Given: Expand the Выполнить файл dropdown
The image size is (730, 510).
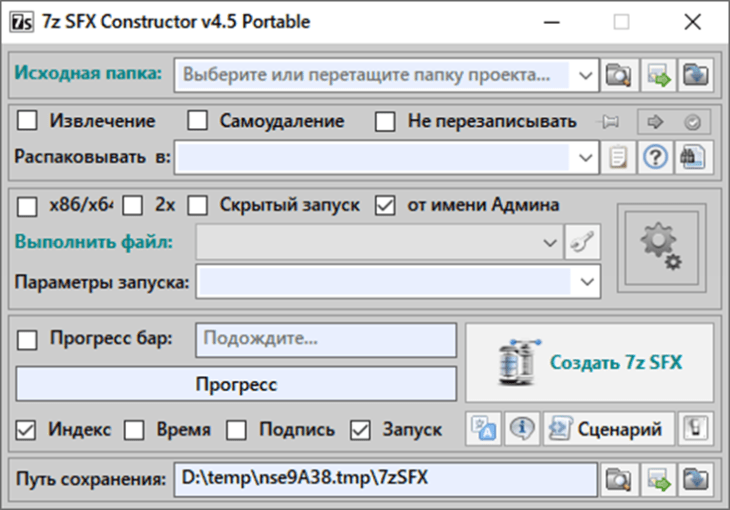Looking at the screenshot, I should (x=549, y=242).
